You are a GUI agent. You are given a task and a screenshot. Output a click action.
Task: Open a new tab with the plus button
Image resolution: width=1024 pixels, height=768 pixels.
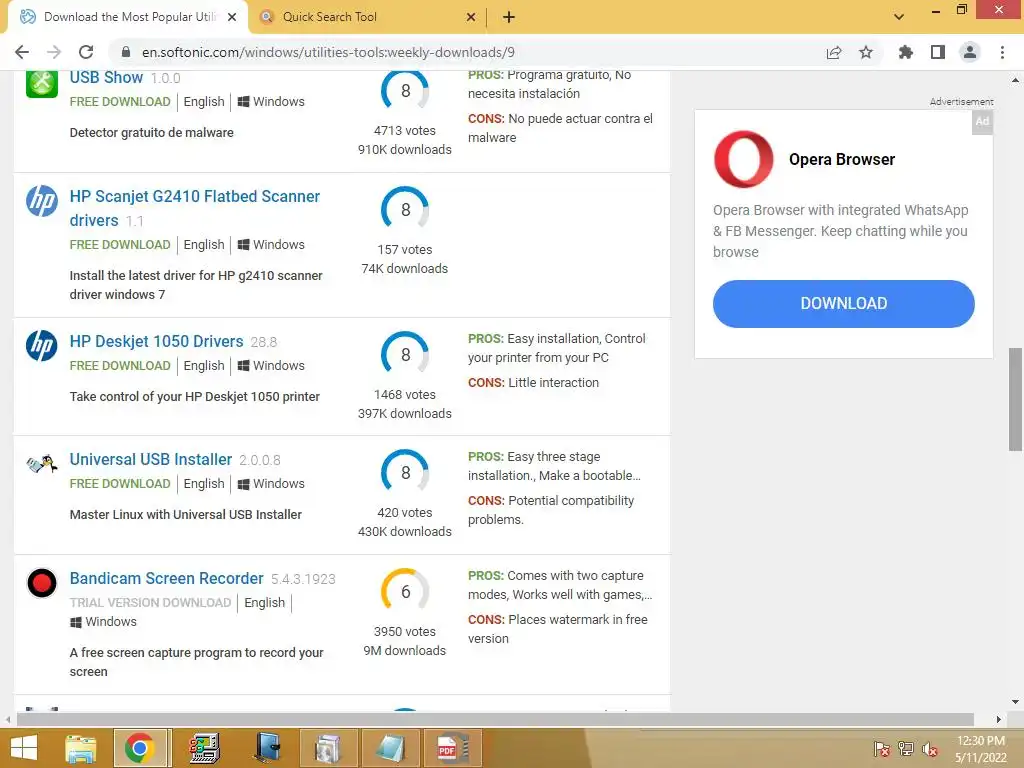[x=509, y=17]
